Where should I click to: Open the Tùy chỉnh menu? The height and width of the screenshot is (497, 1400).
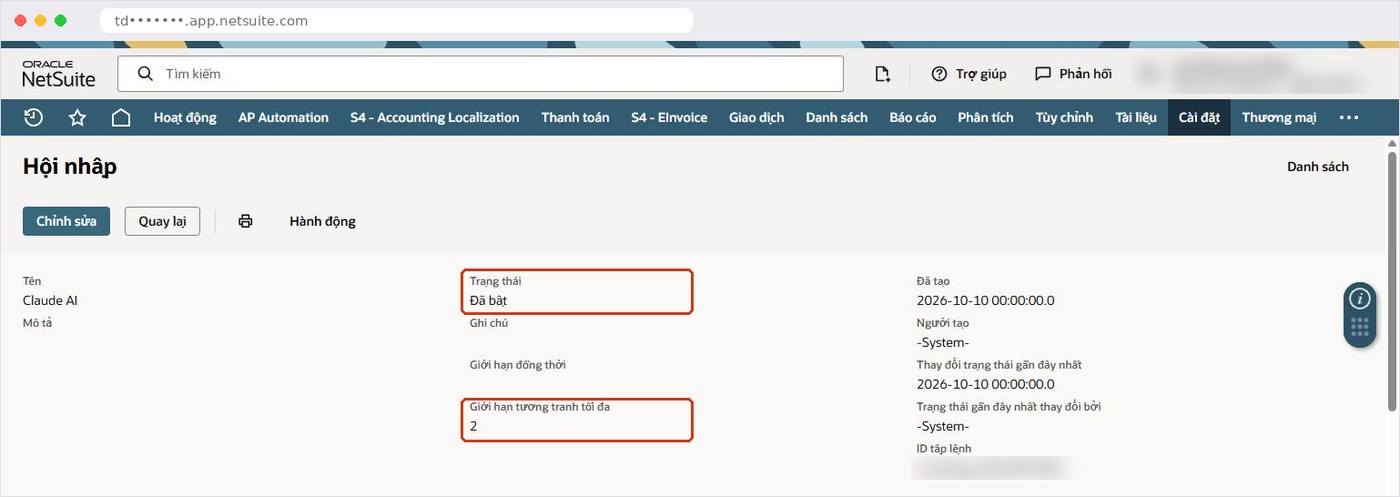[x=1064, y=117]
